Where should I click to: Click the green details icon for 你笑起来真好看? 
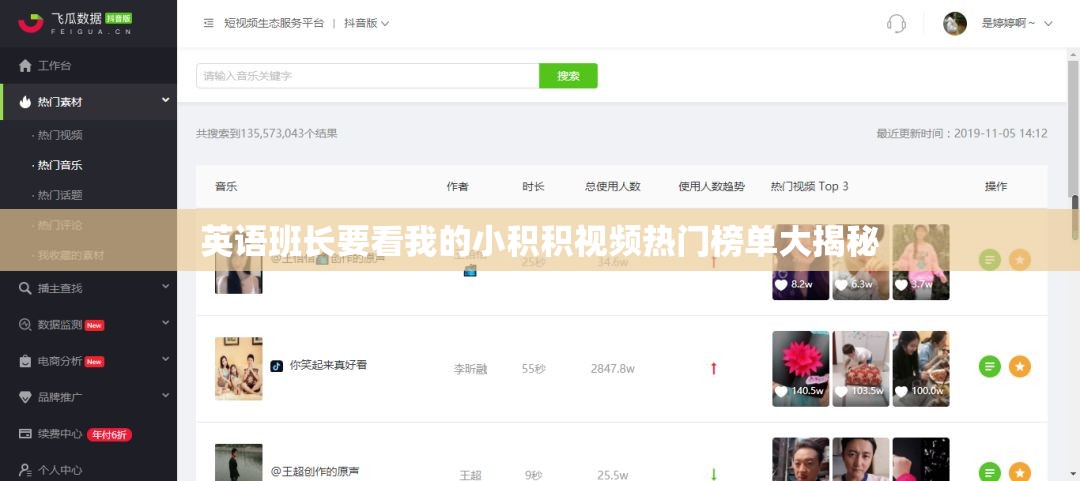click(990, 367)
